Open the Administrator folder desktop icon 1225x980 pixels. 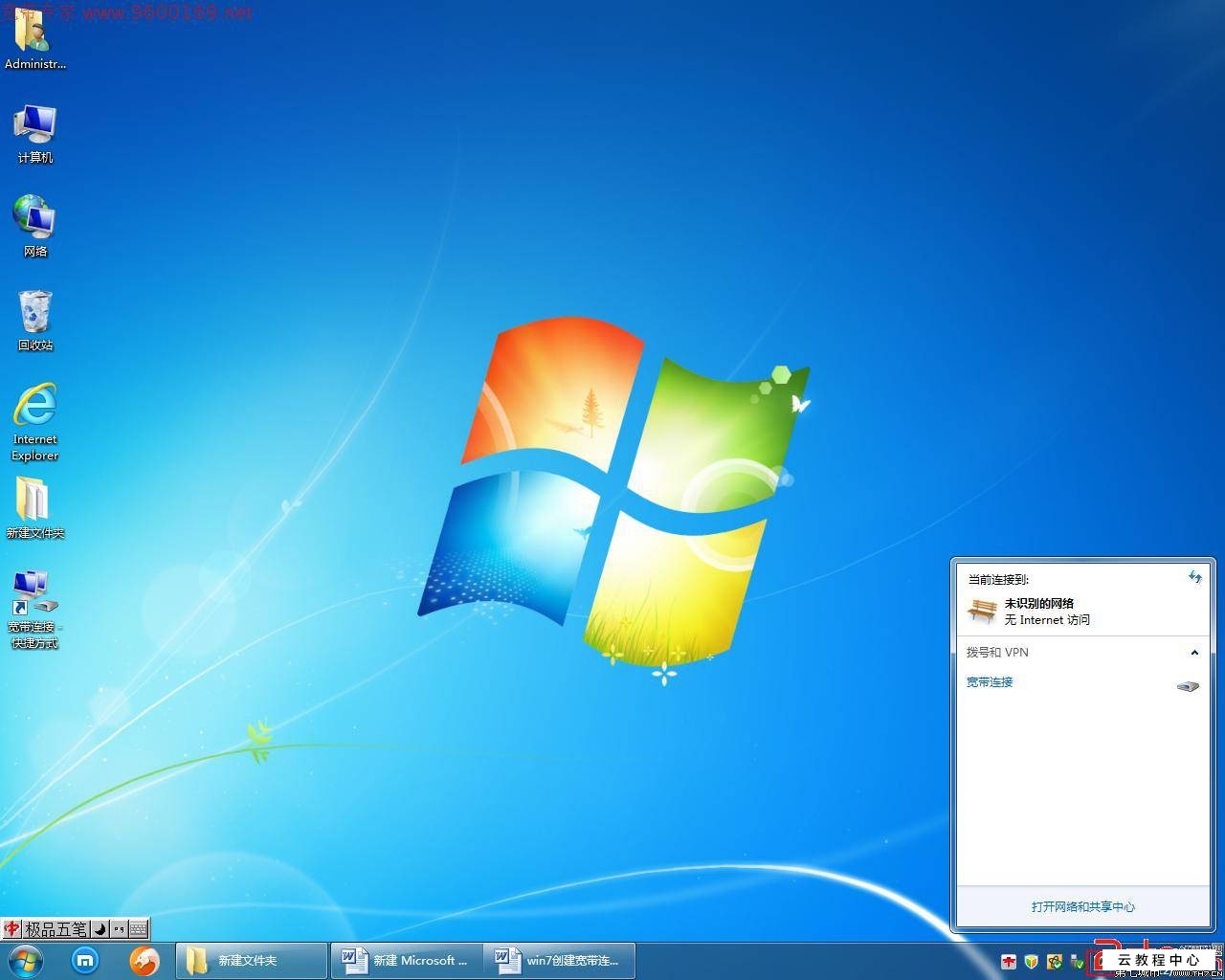(x=34, y=40)
